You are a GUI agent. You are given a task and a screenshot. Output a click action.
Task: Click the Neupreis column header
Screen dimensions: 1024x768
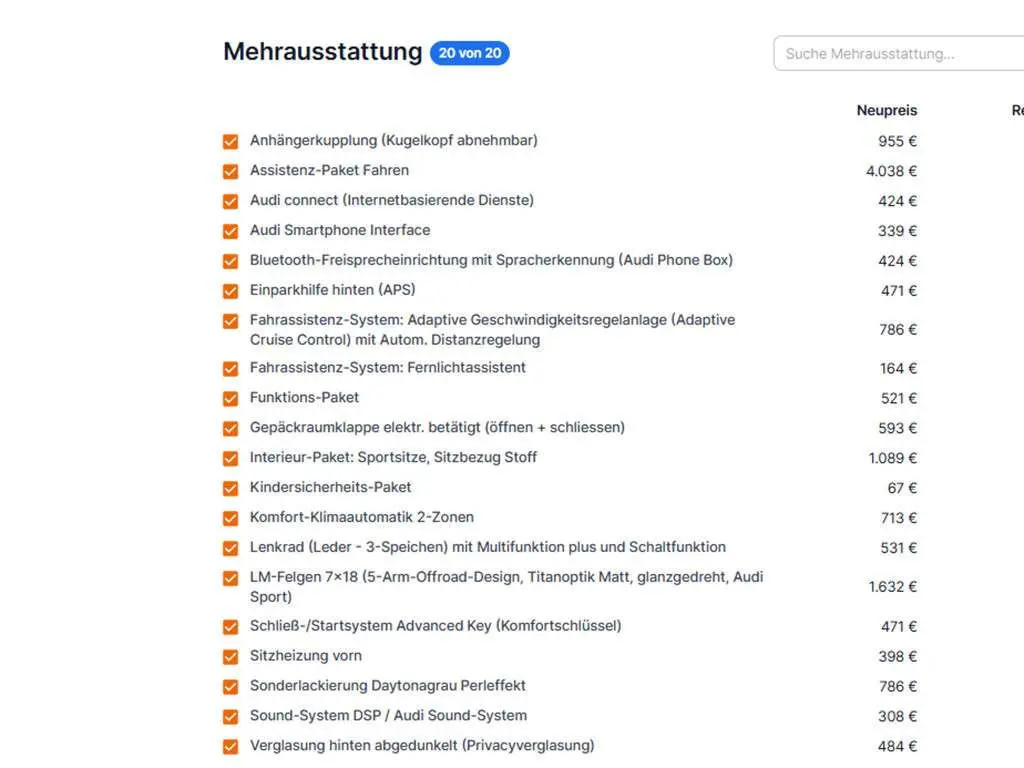pos(886,111)
